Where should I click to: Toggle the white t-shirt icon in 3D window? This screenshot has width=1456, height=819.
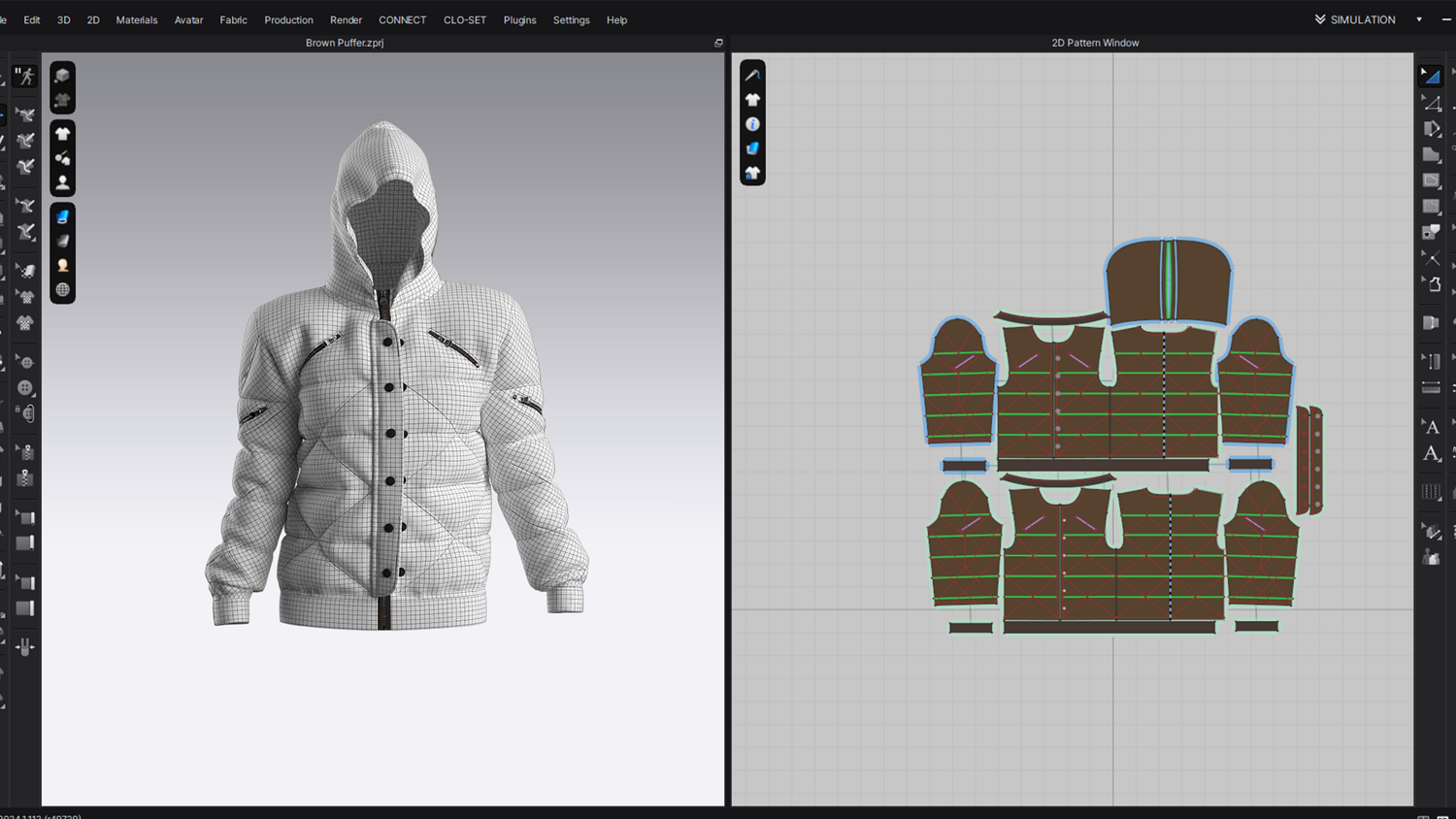click(x=62, y=134)
